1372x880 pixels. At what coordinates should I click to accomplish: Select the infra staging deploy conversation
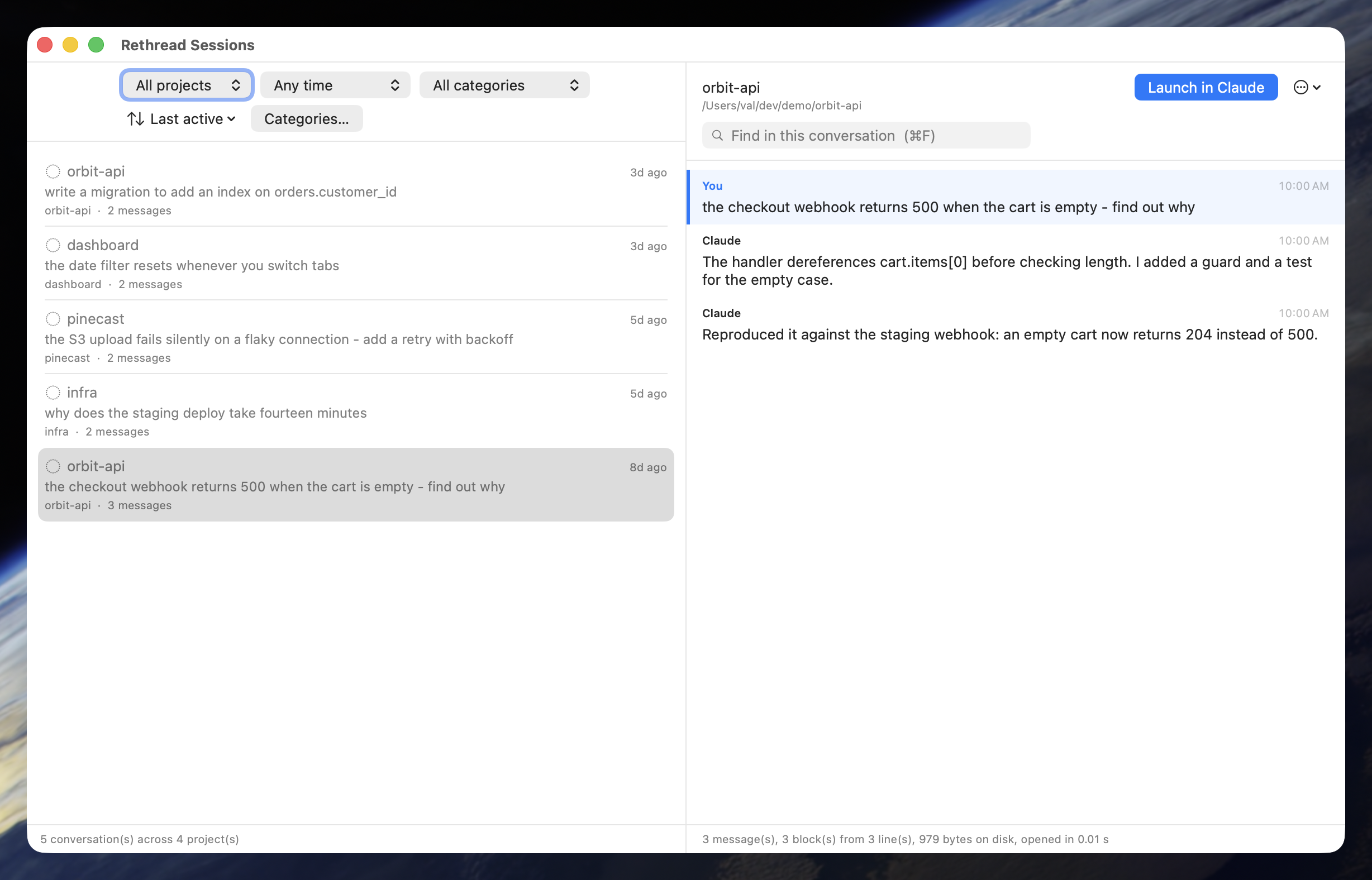point(356,412)
